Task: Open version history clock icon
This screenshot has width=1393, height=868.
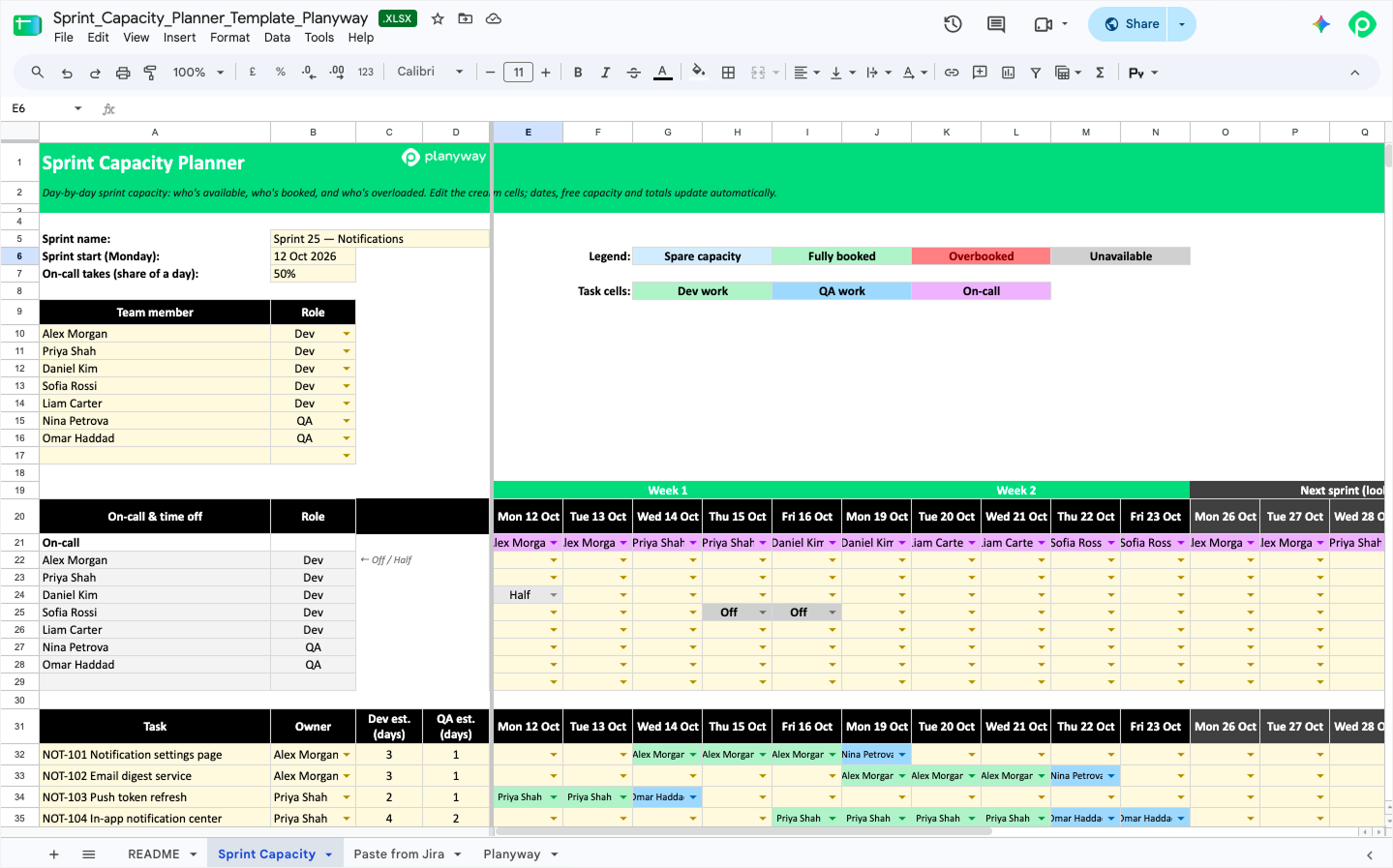Action: (x=954, y=24)
